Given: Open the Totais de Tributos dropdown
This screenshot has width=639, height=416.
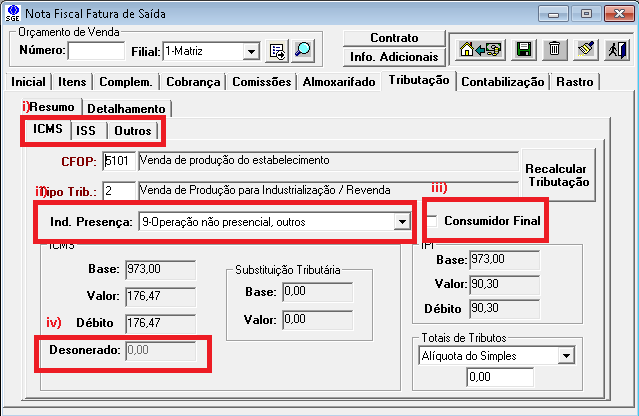Looking at the screenshot, I should pos(566,355).
